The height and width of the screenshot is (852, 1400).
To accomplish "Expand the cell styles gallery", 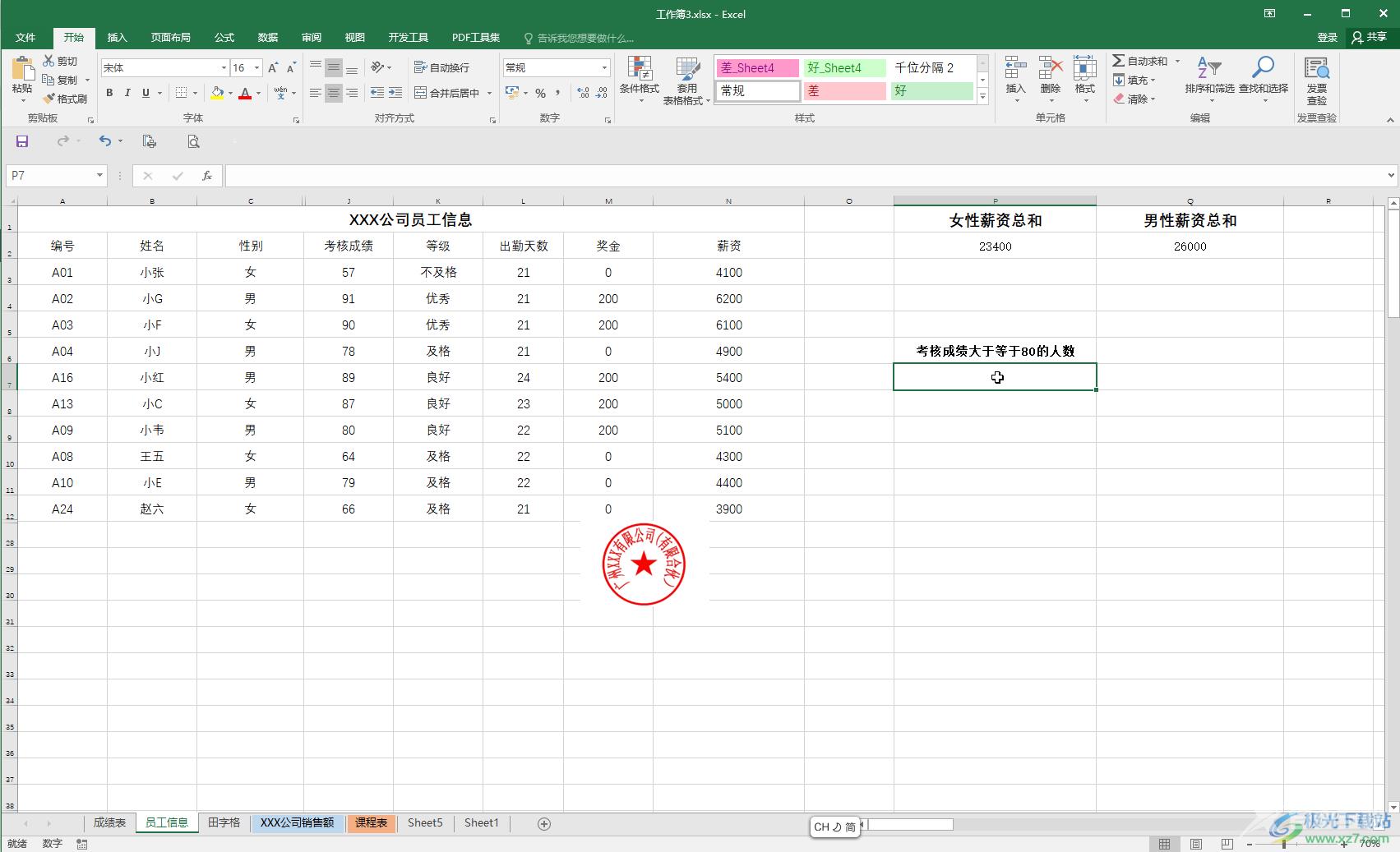I will (982, 97).
